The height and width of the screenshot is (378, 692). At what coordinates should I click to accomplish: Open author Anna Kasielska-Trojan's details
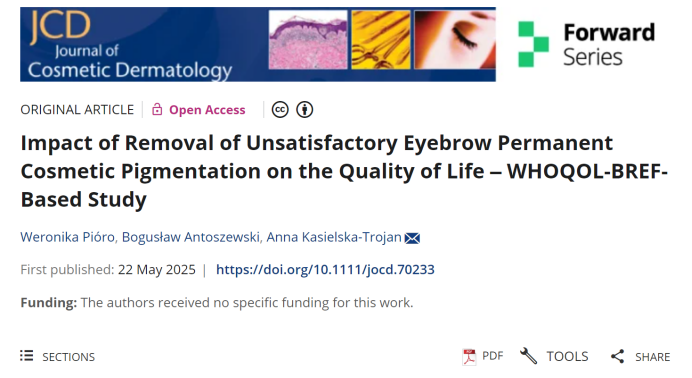334,237
